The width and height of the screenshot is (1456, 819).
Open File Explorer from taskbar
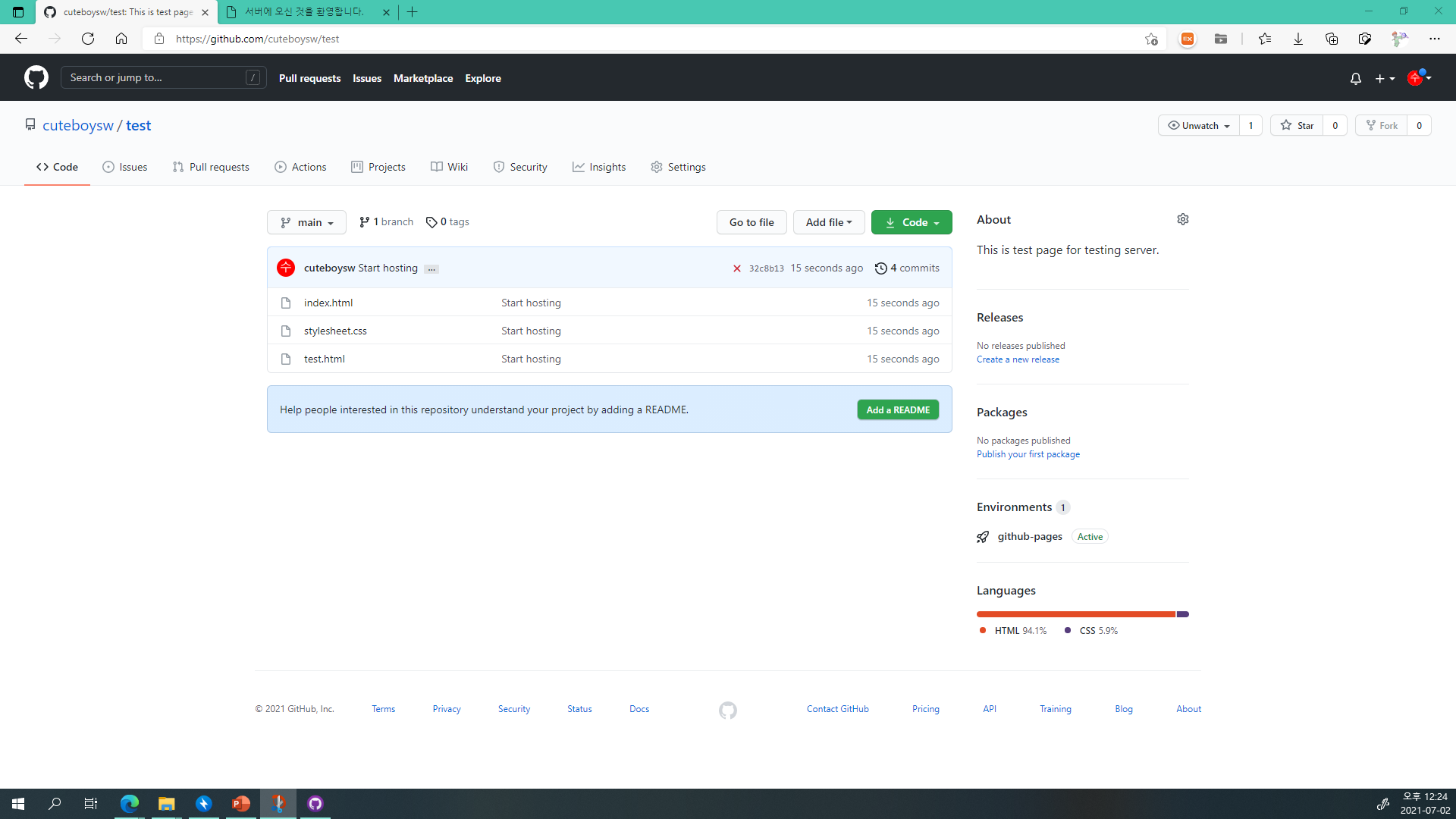(166, 804)
